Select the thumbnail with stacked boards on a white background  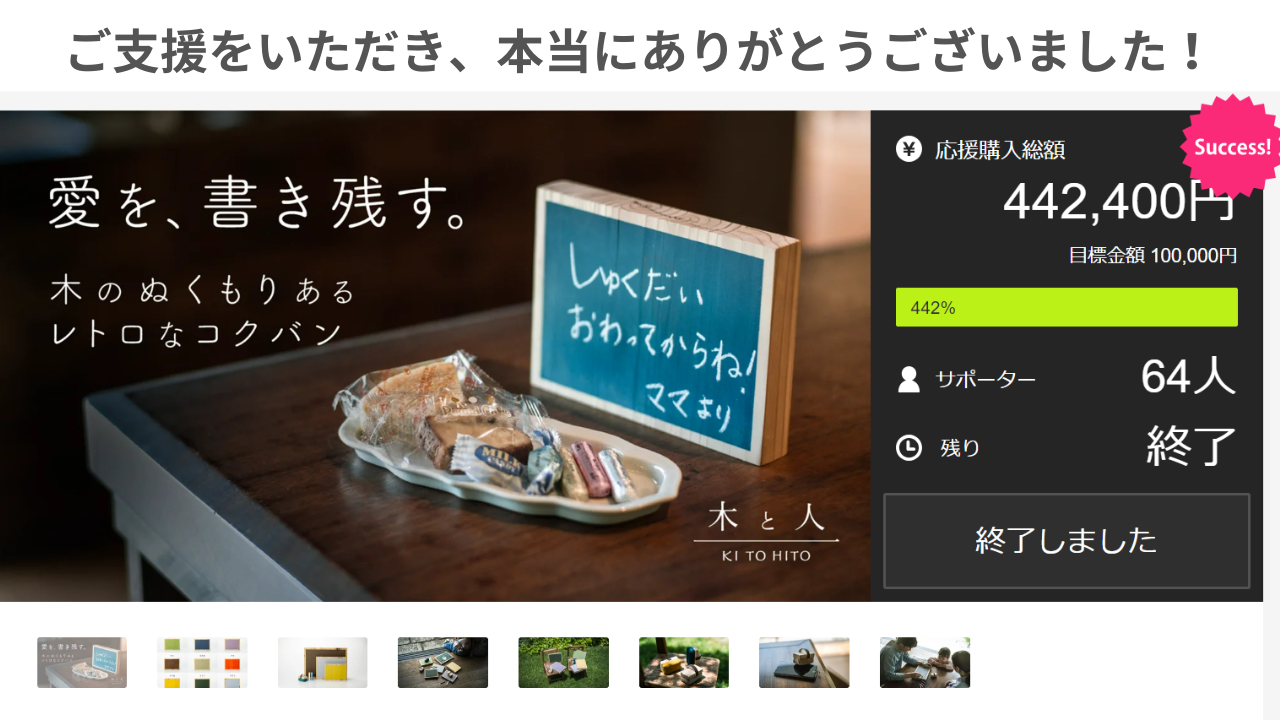(x=323, y=662)
